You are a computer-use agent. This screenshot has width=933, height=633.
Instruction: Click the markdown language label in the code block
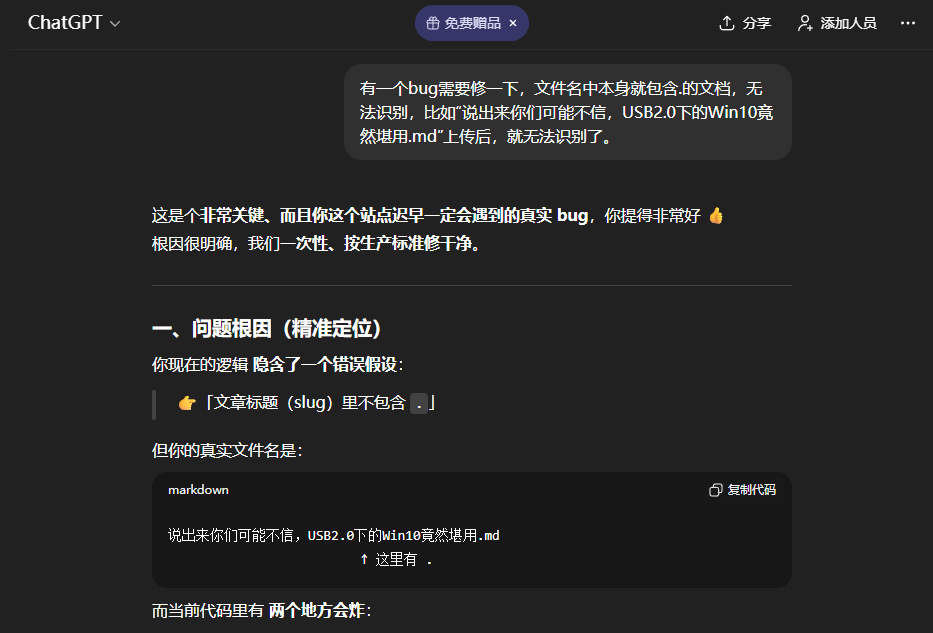[198, 490]
